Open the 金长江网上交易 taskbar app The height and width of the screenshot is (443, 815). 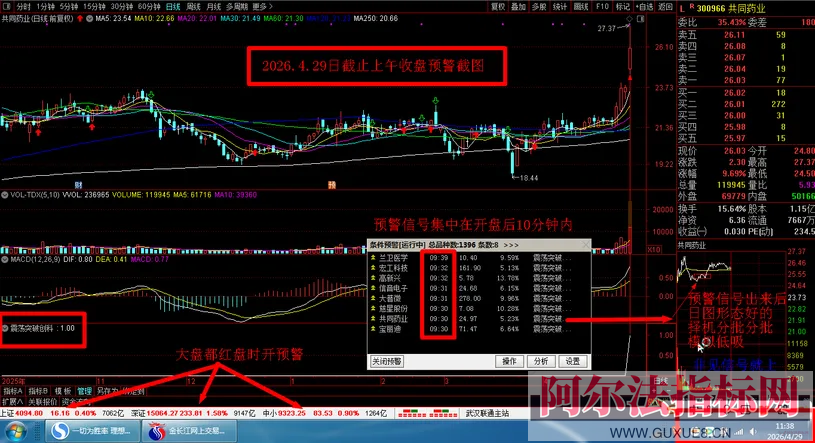(x=189, y=431)
